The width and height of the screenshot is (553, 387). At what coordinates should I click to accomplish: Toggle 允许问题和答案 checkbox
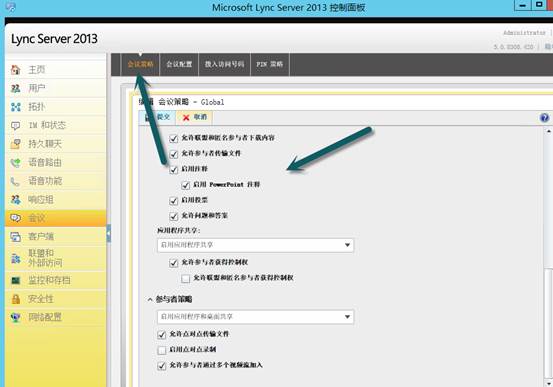coord(174,216)
